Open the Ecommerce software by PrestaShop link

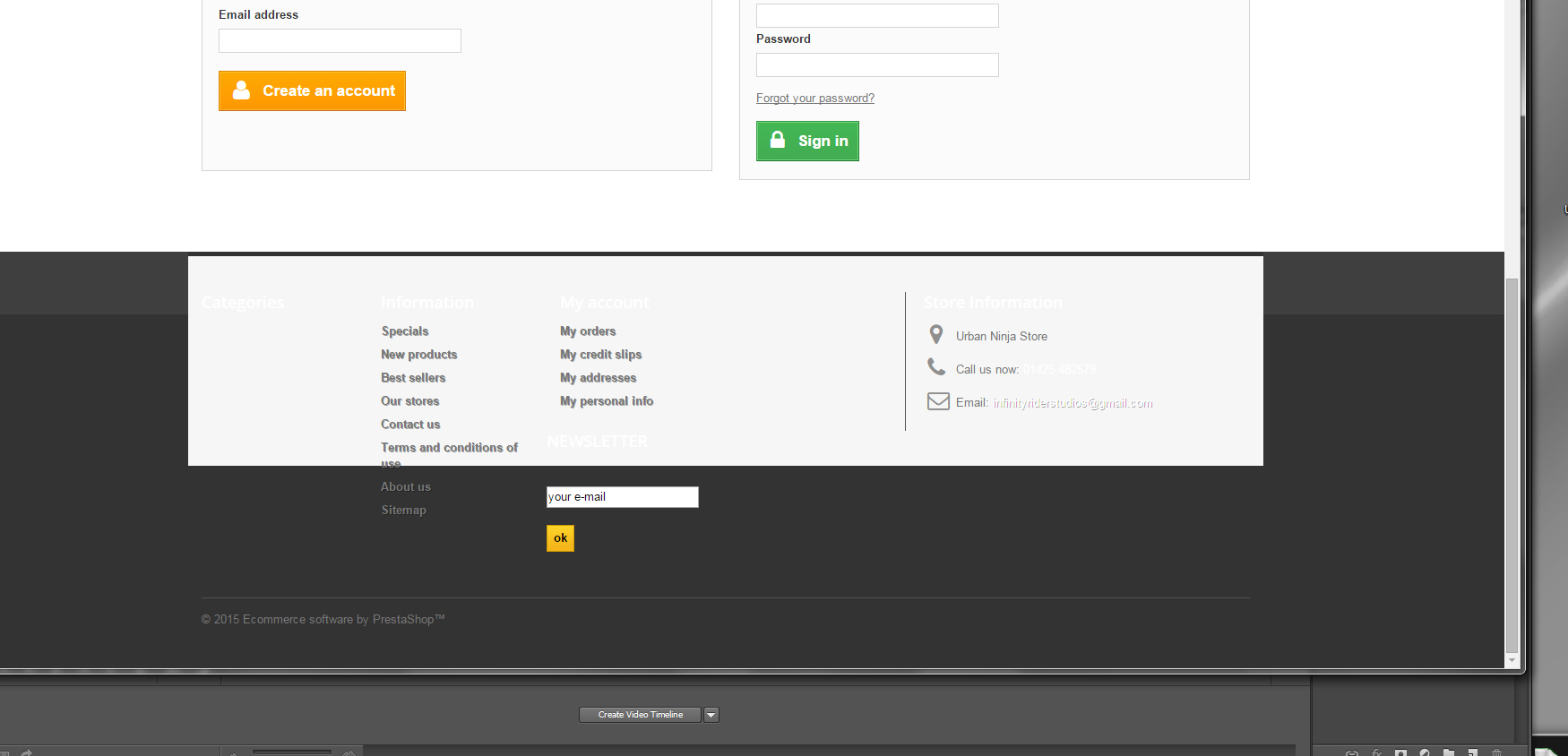click(x=344, y=620)
